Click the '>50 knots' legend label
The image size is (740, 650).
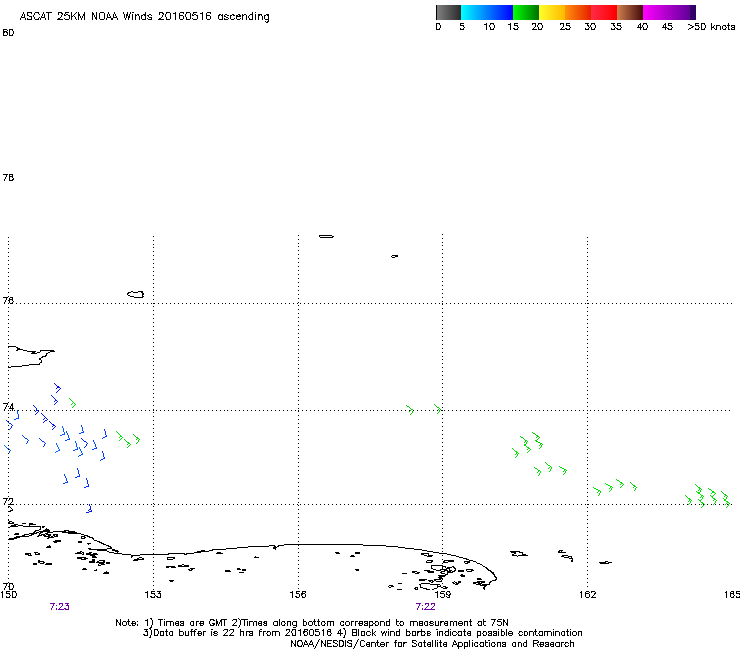(711, 27)
